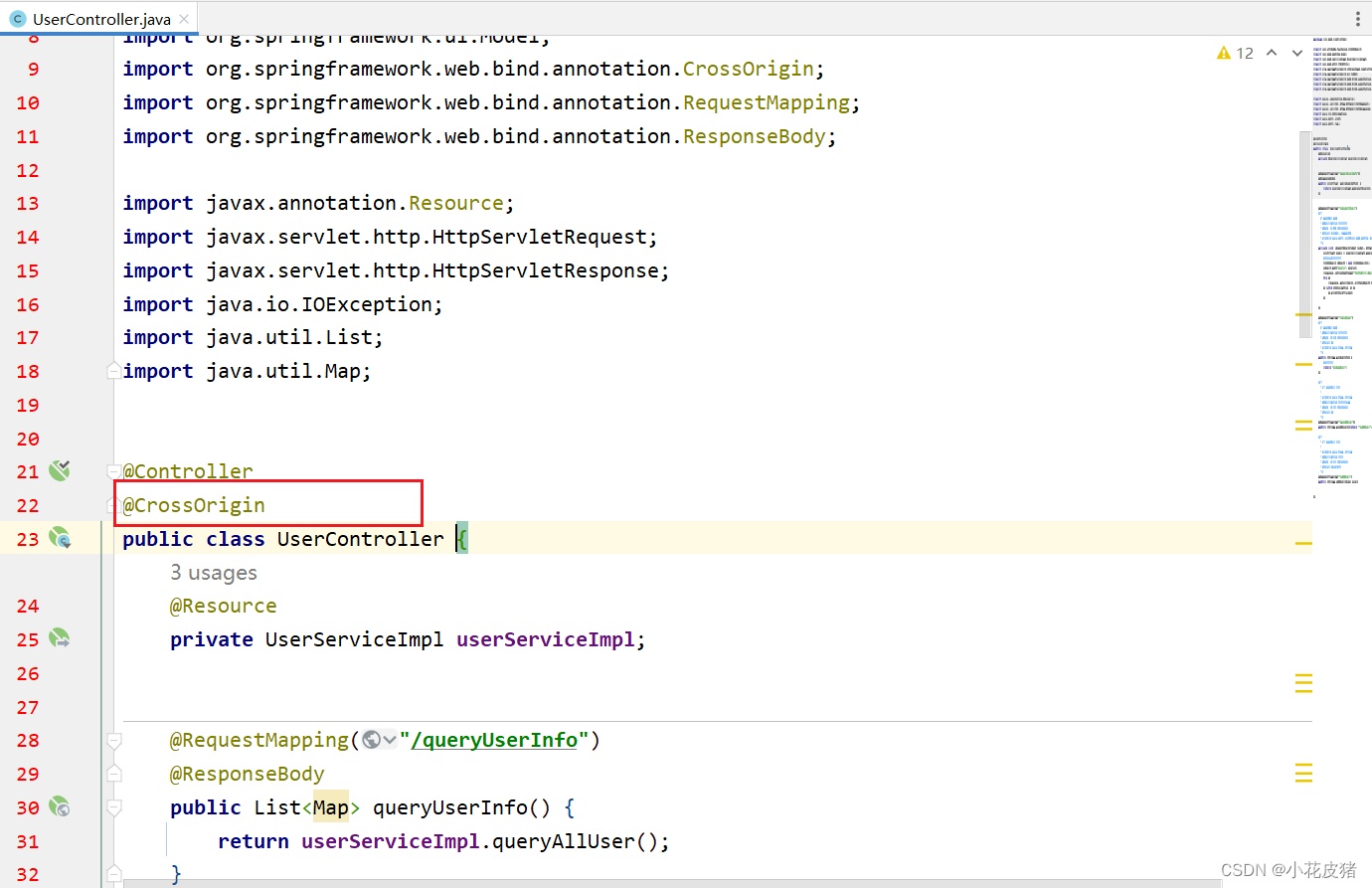1372x888 pixels.
Task: Click line number 23 in the gutter
Action: tap(28, 539)
